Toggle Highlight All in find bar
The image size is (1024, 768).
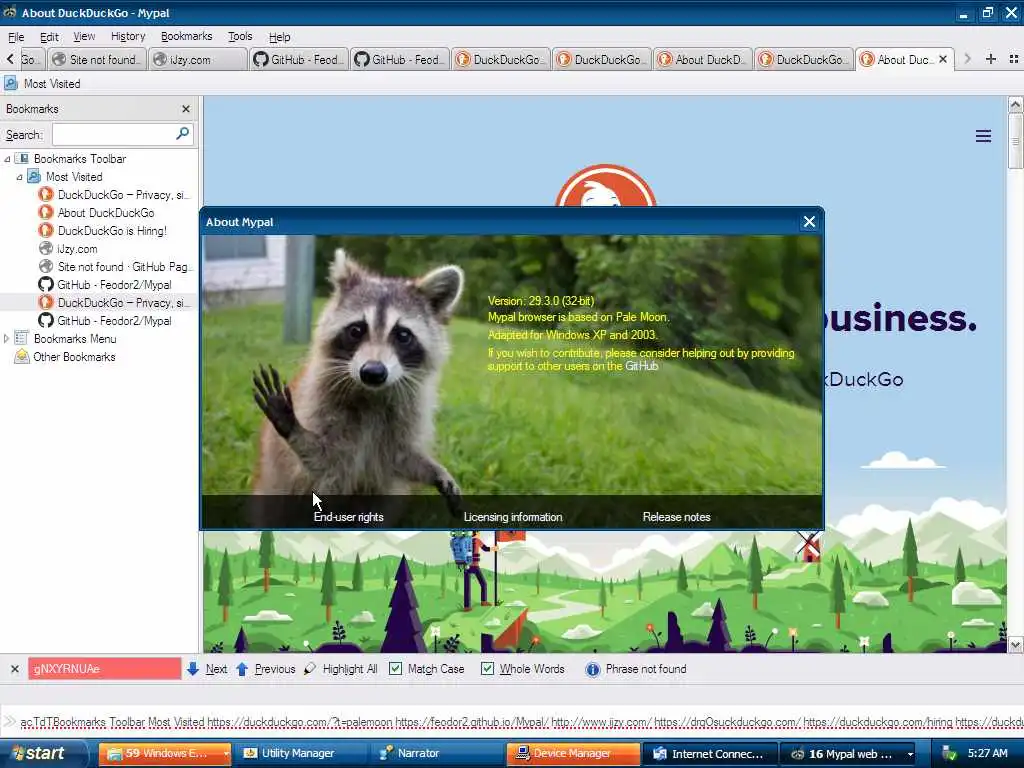click(x=341, y=669)
